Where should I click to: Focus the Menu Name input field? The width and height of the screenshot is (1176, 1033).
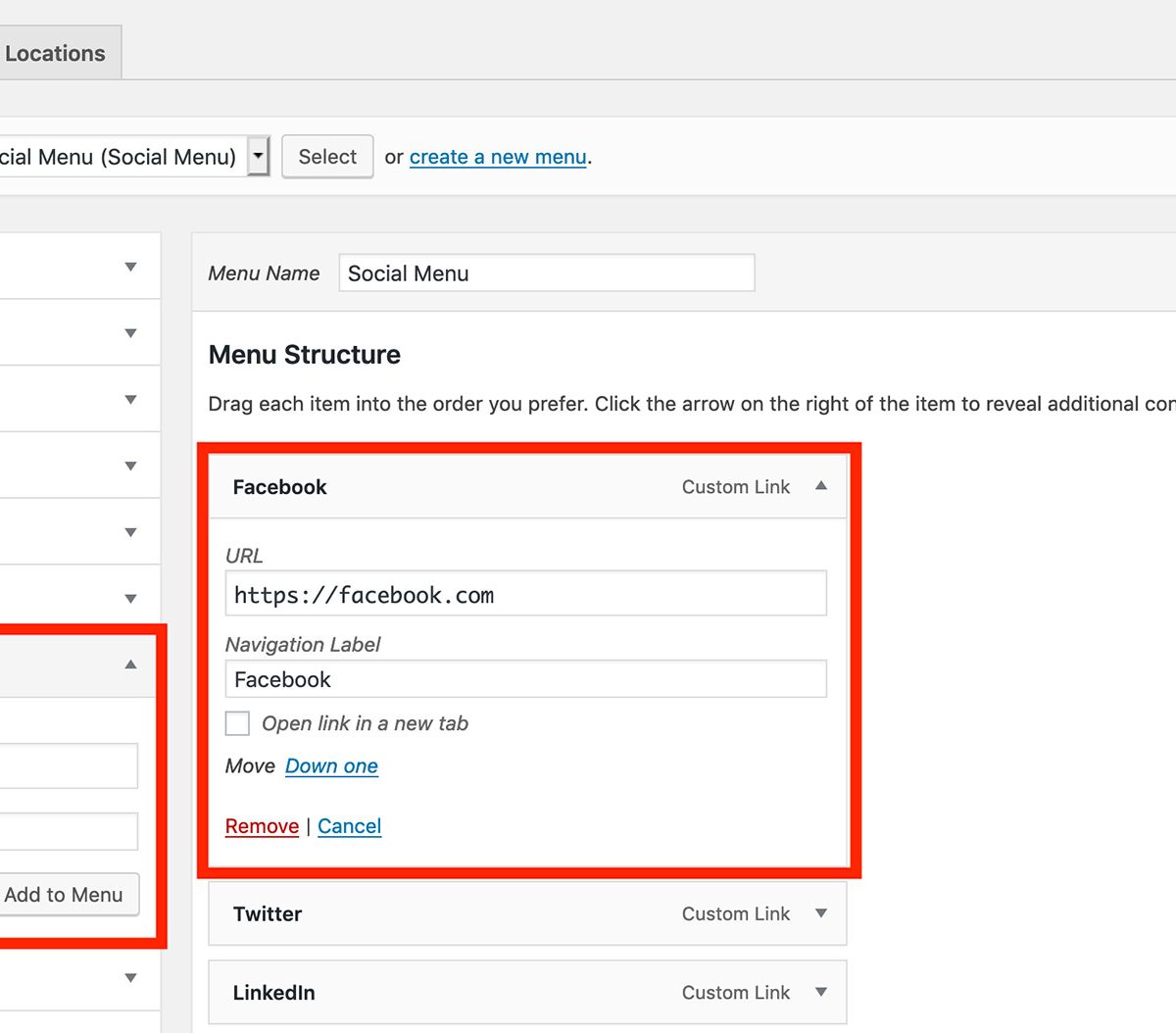tap(547, 273)
